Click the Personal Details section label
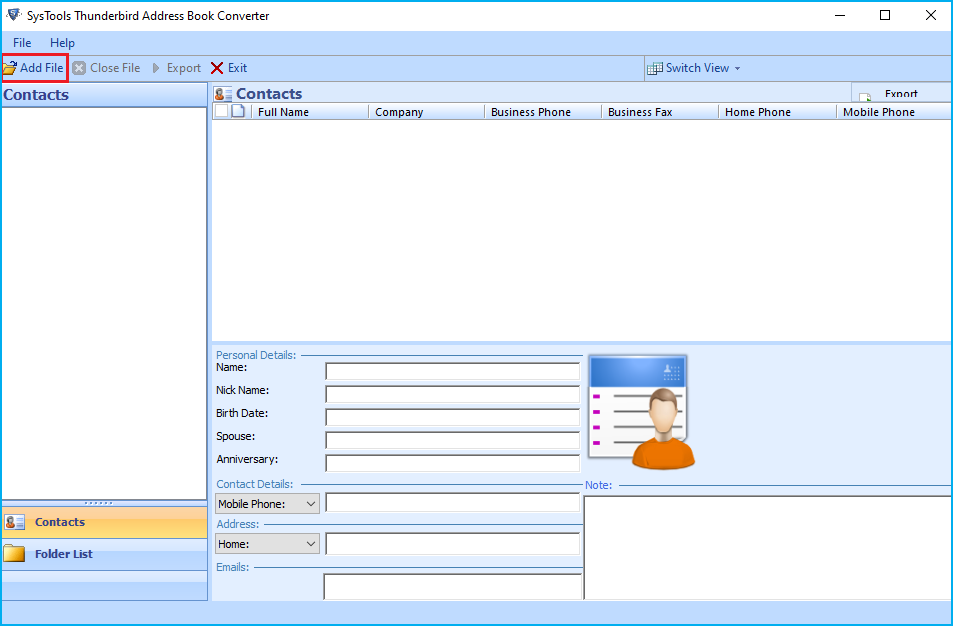The height and width of the screenshot is (626, 953). tap(256, 355)
